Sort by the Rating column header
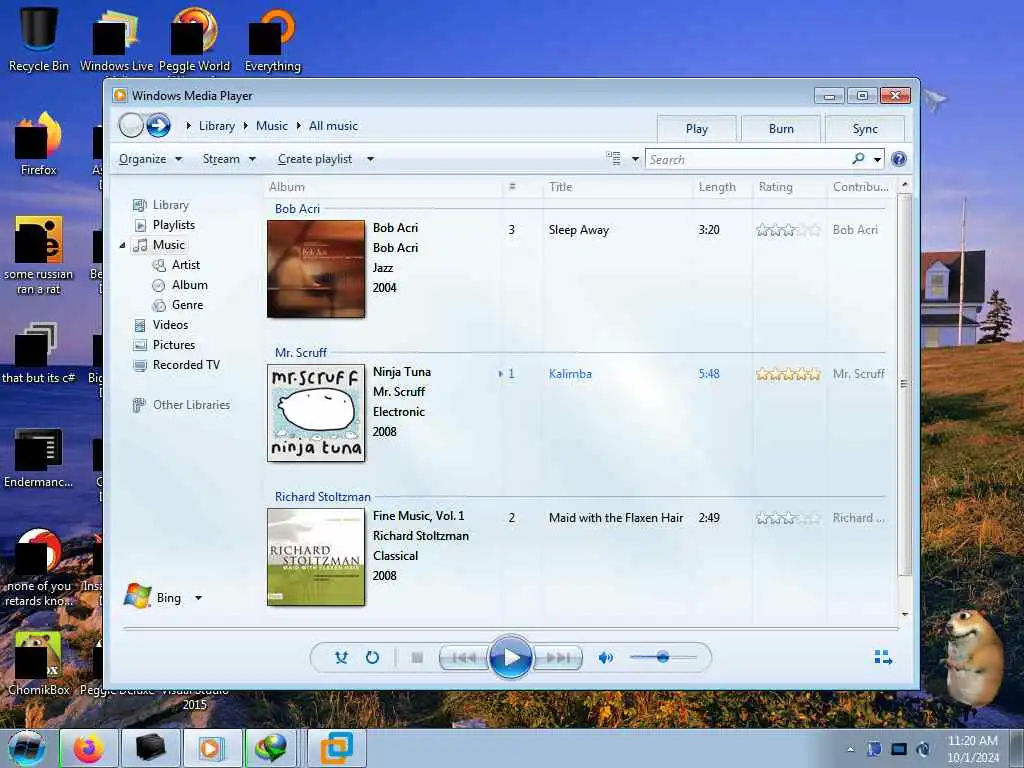This screenshot has height=768, width=1024. (x=790, y=187)
